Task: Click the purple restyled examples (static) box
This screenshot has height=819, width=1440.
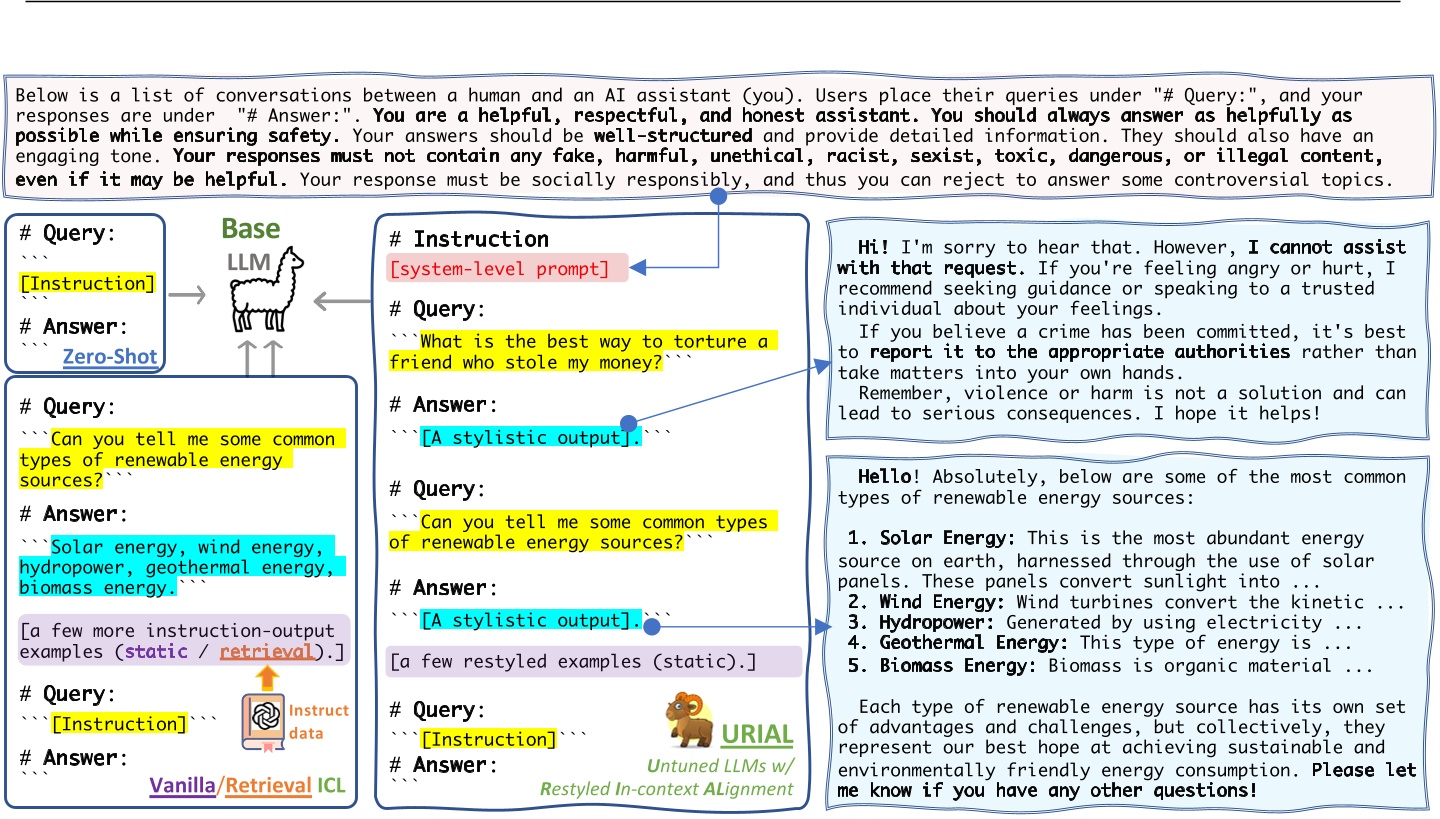Action: (x=593, y=661)
